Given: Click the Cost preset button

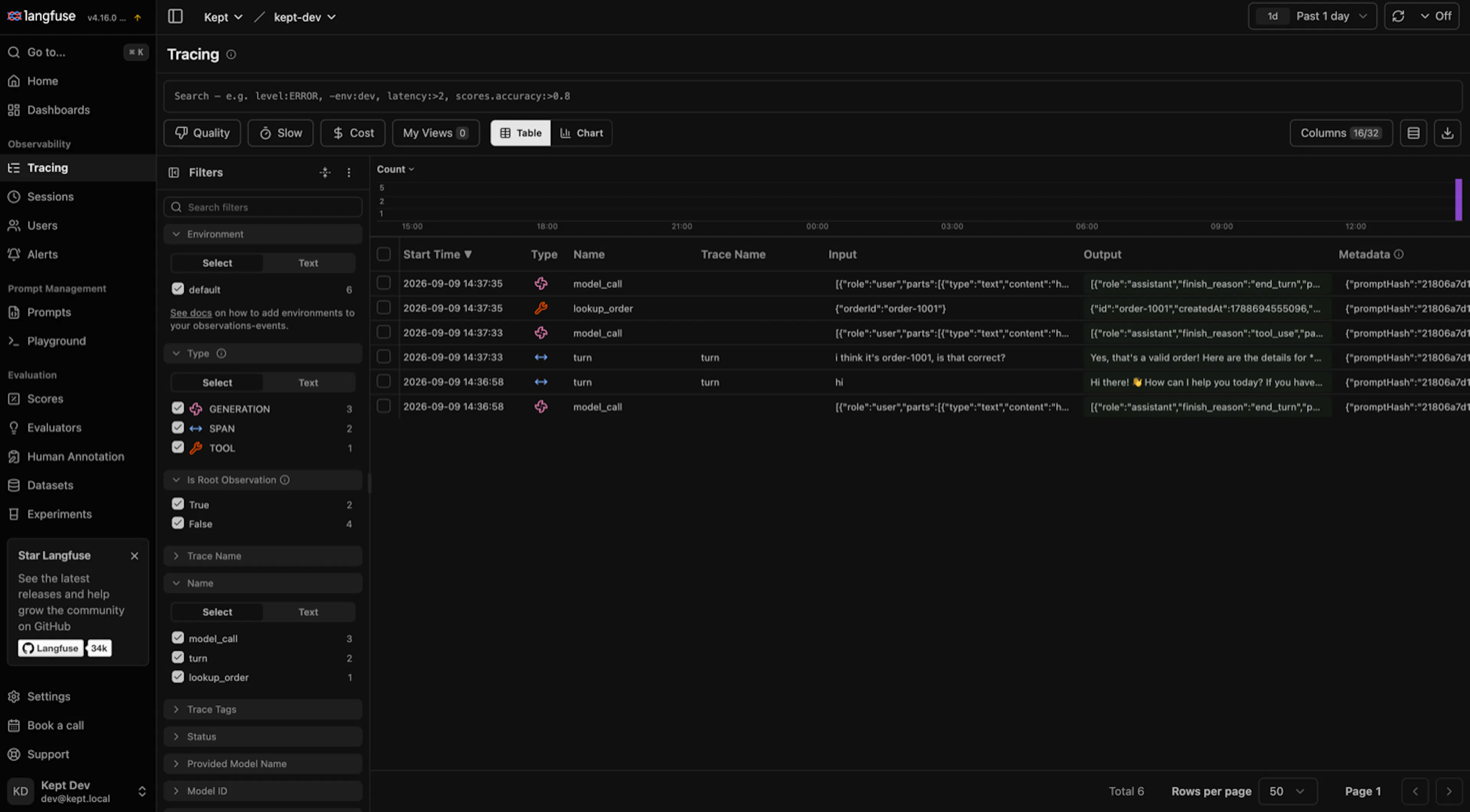Looking at the screenshot, I should [x=353, y=133].
